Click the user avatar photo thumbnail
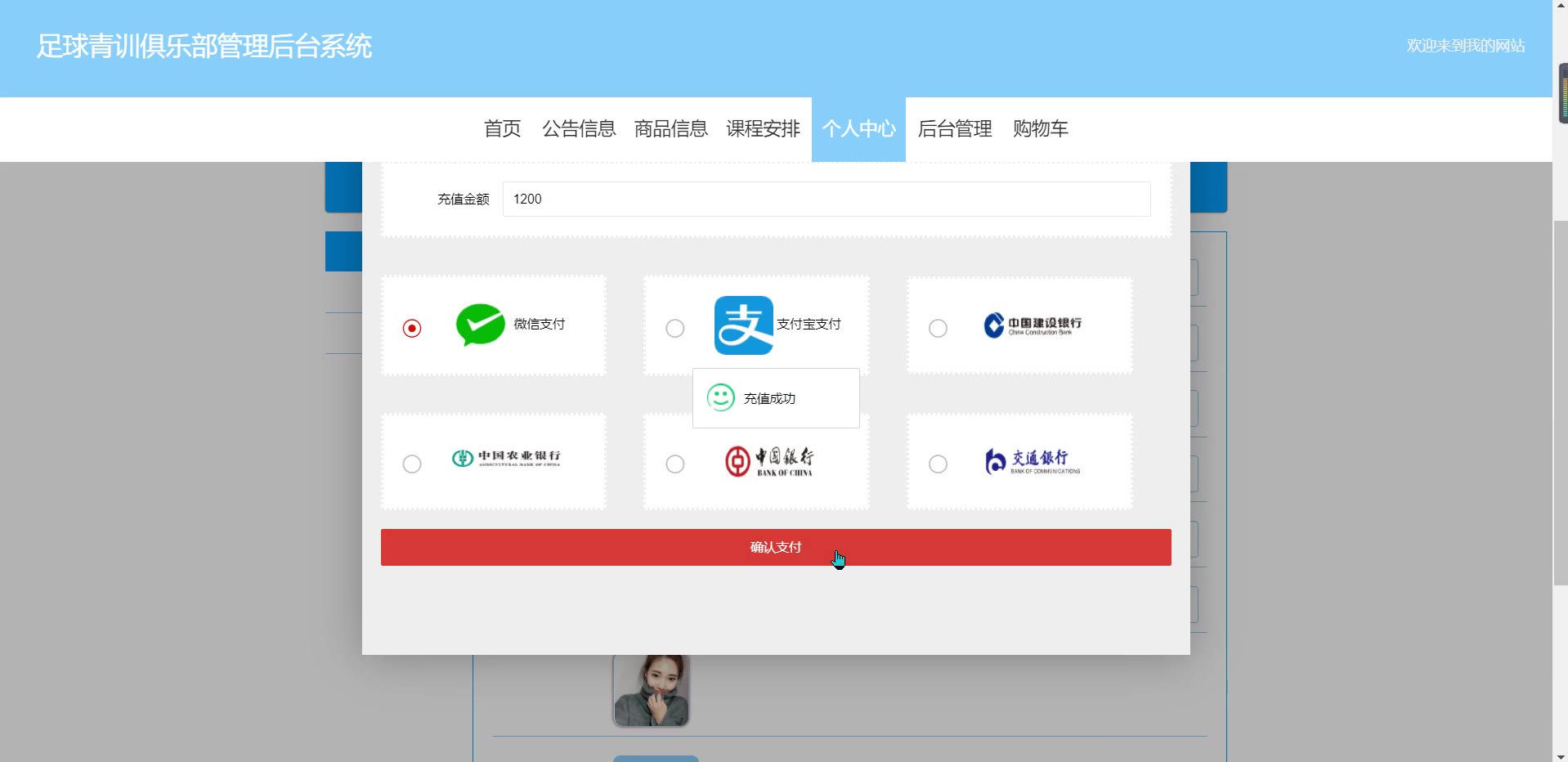The height and width of the screenshot is (762, 1568). (x=652, y=690)
